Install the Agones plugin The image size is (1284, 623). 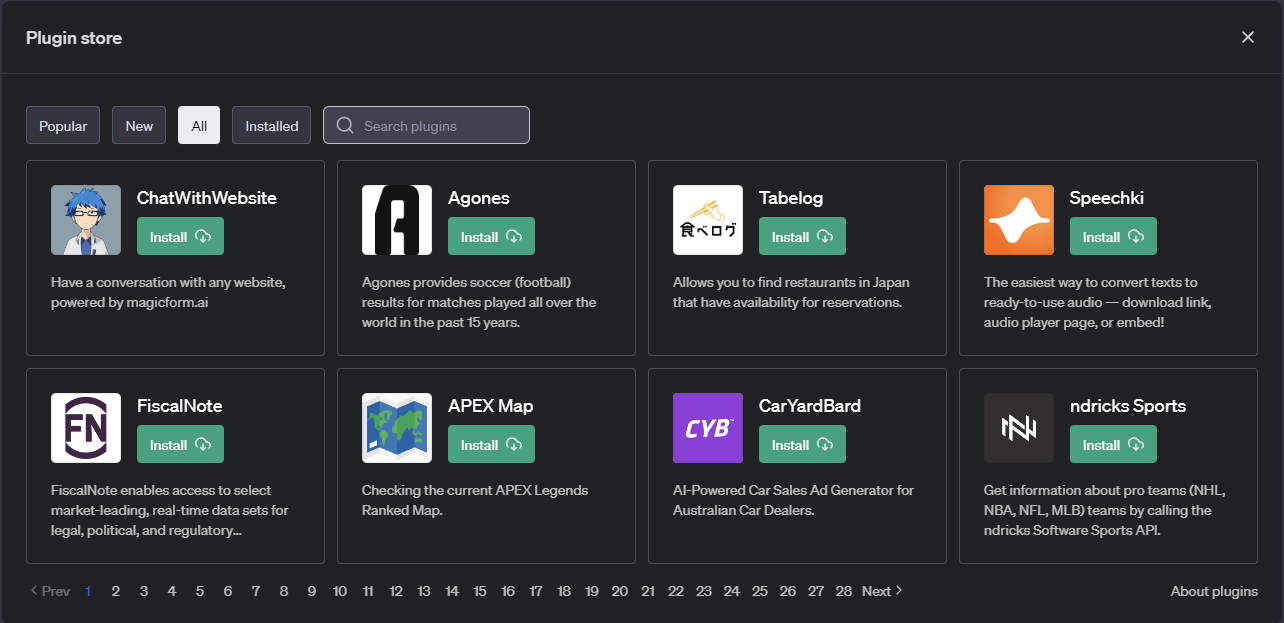tap(491, 237)
